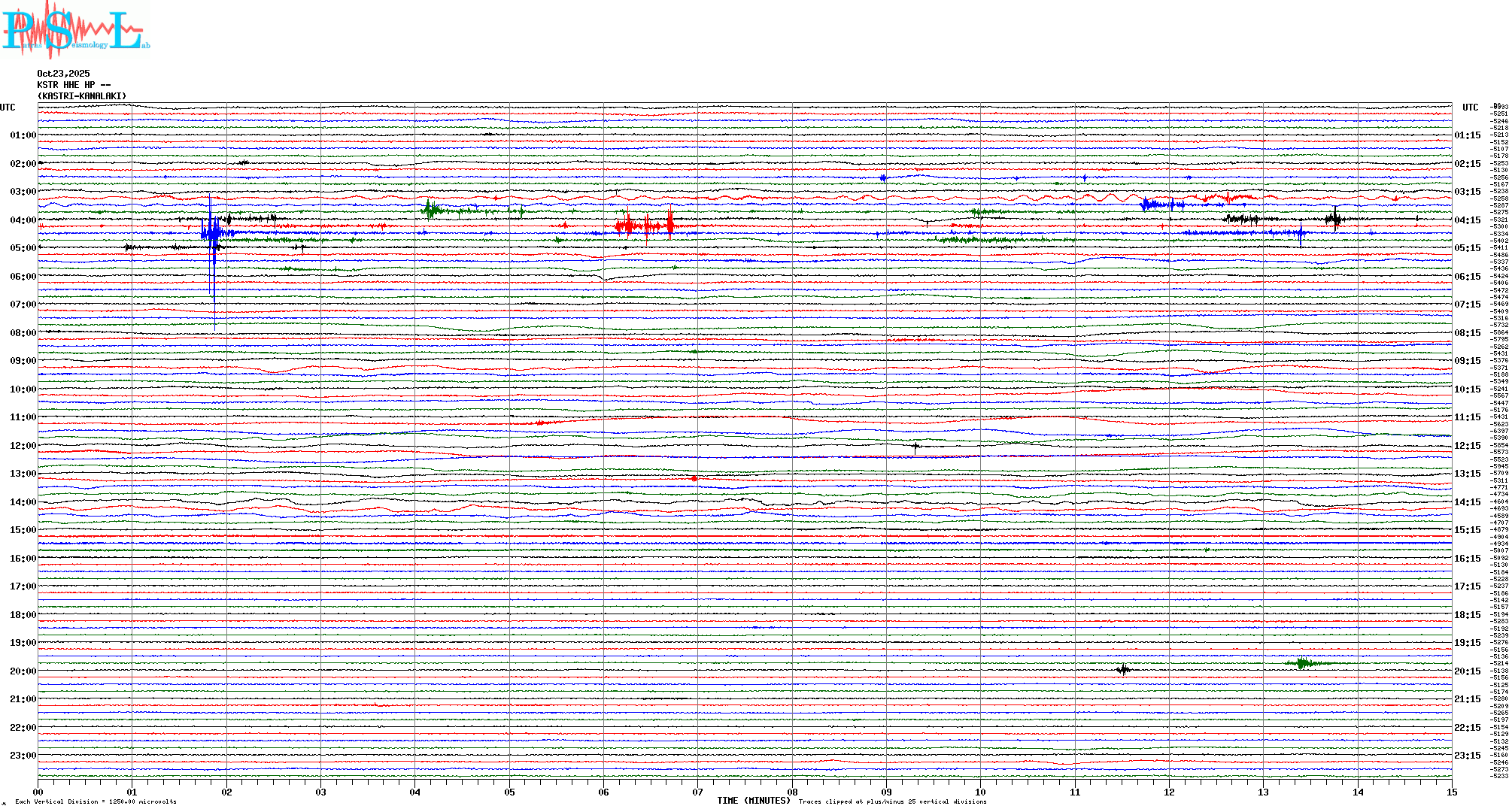The height and width of the screenshot is (812, 1512).
Task: Click the (KASTRI-KANALAKI) station name
Action: tap(82, 96)
